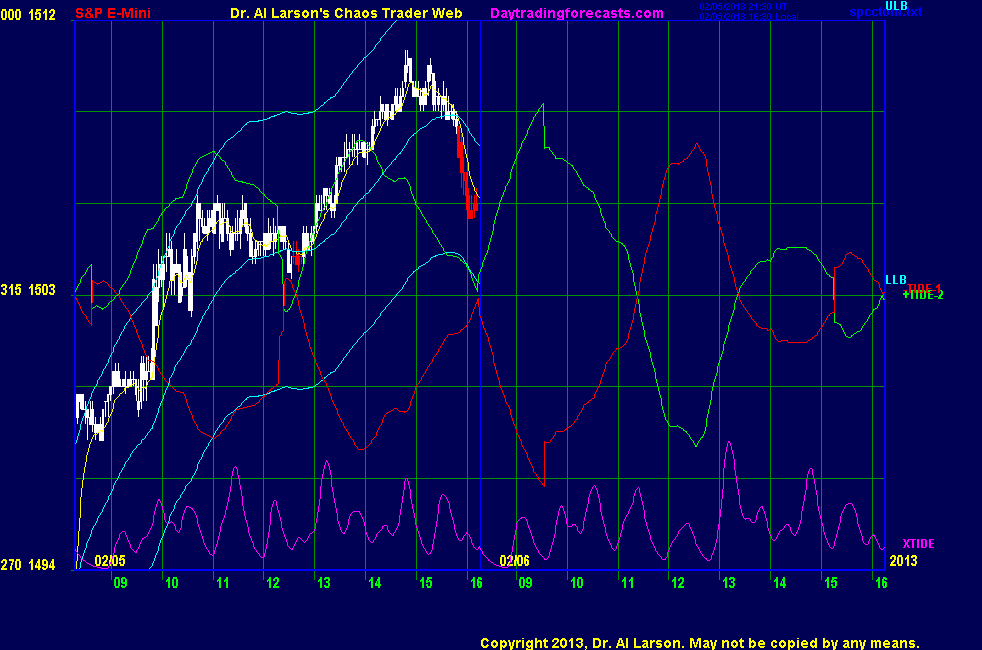The image size is (982, 650).
Task: Click the red TIDE 1 legend label
Action: 924,287
